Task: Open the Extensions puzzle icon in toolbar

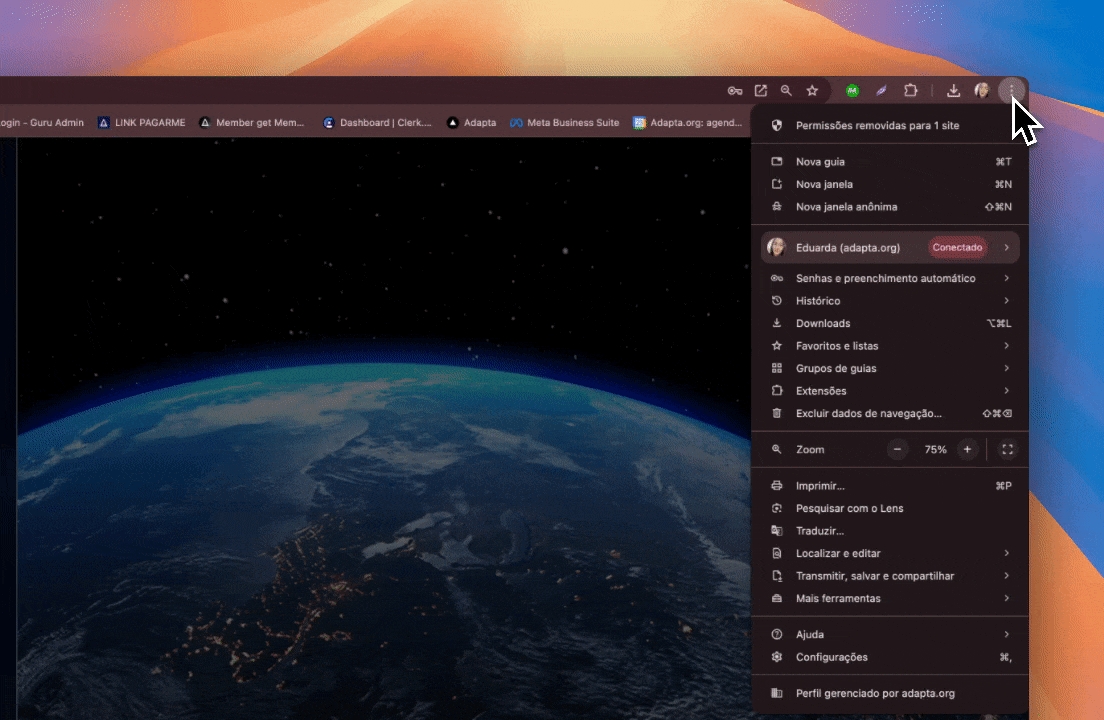Action: [x=910, y=91]
